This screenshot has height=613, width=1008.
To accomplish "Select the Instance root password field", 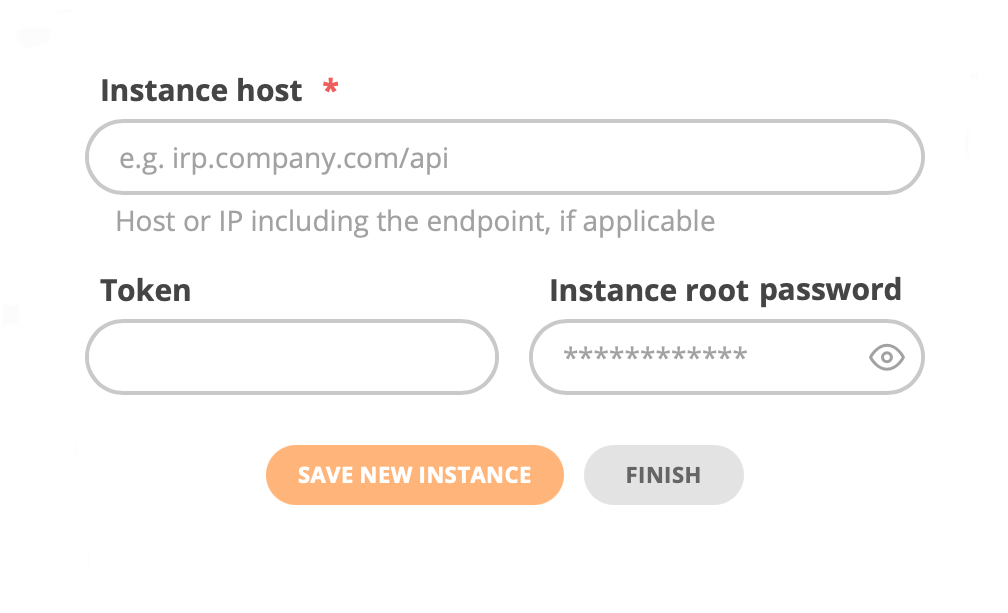I will point(726,357).
